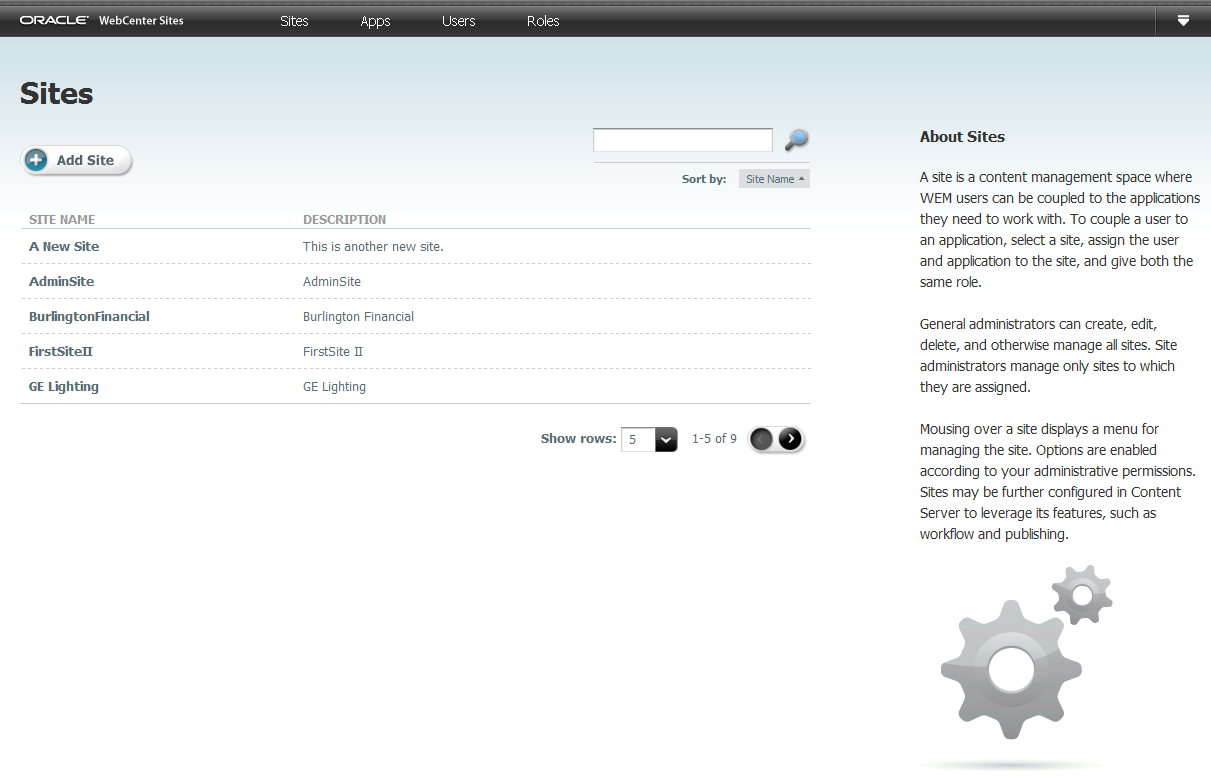Open the AdminSite entry
The height and width of the screenshot is (782, 1211).
pyautogui.click(x=61, y=281)
